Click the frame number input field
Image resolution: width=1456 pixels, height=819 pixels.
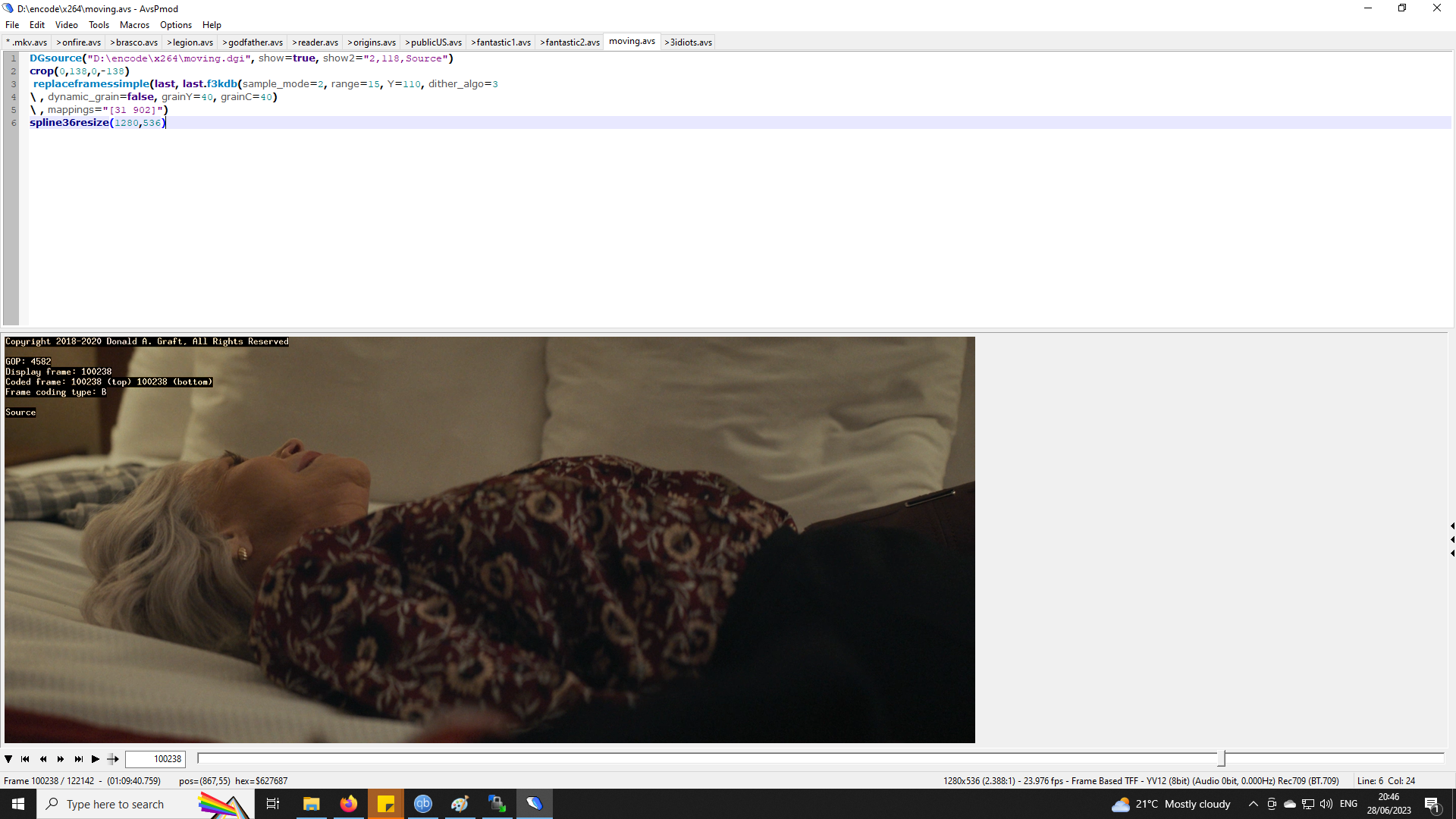(x=155, y=759)
